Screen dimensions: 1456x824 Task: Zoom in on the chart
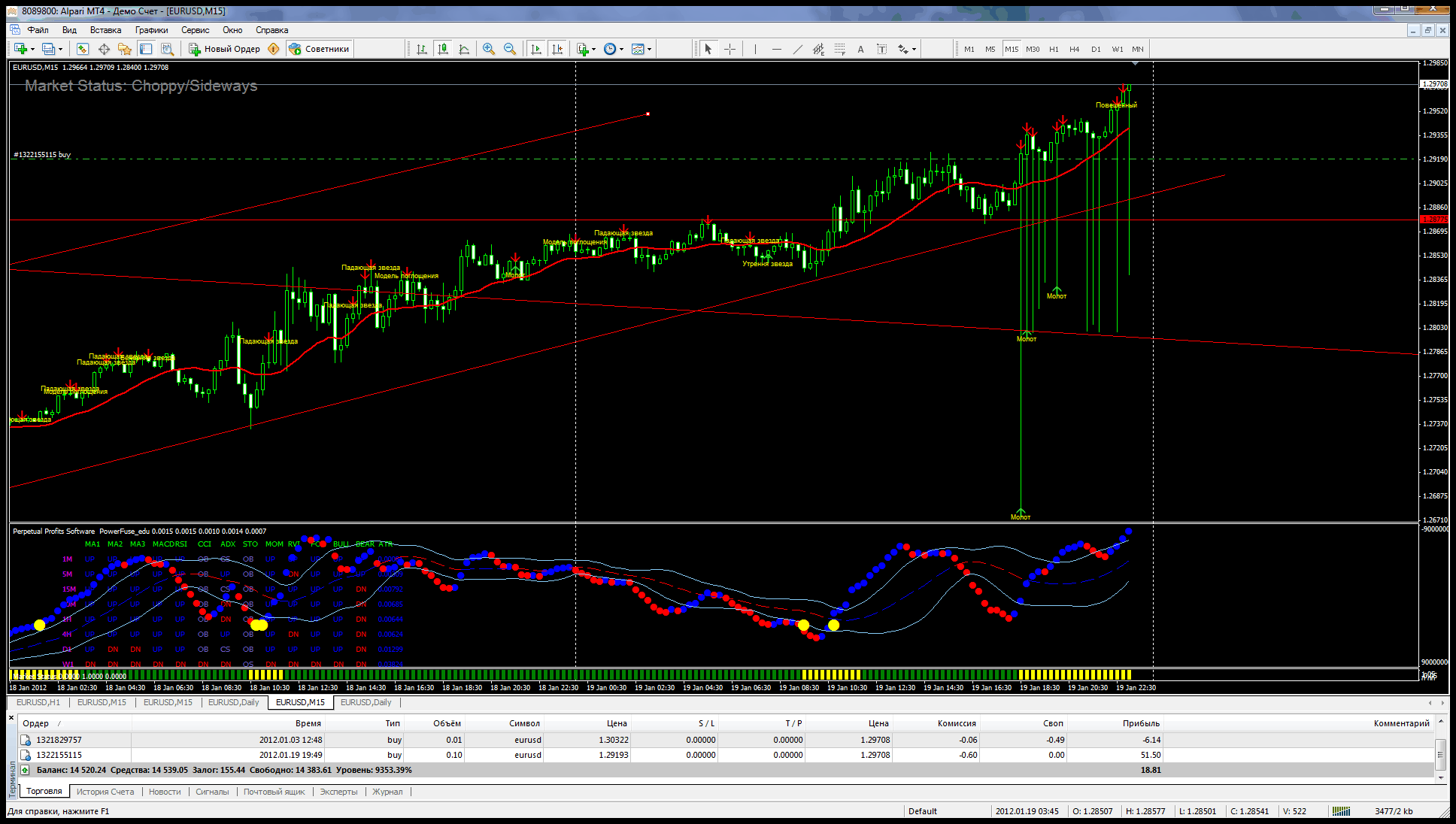tap(489, 49)
